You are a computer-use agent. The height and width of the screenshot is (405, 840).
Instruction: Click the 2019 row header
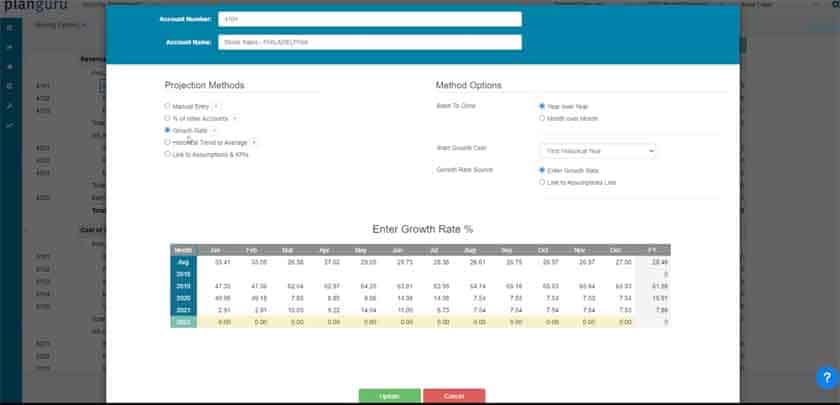(183, 286)
